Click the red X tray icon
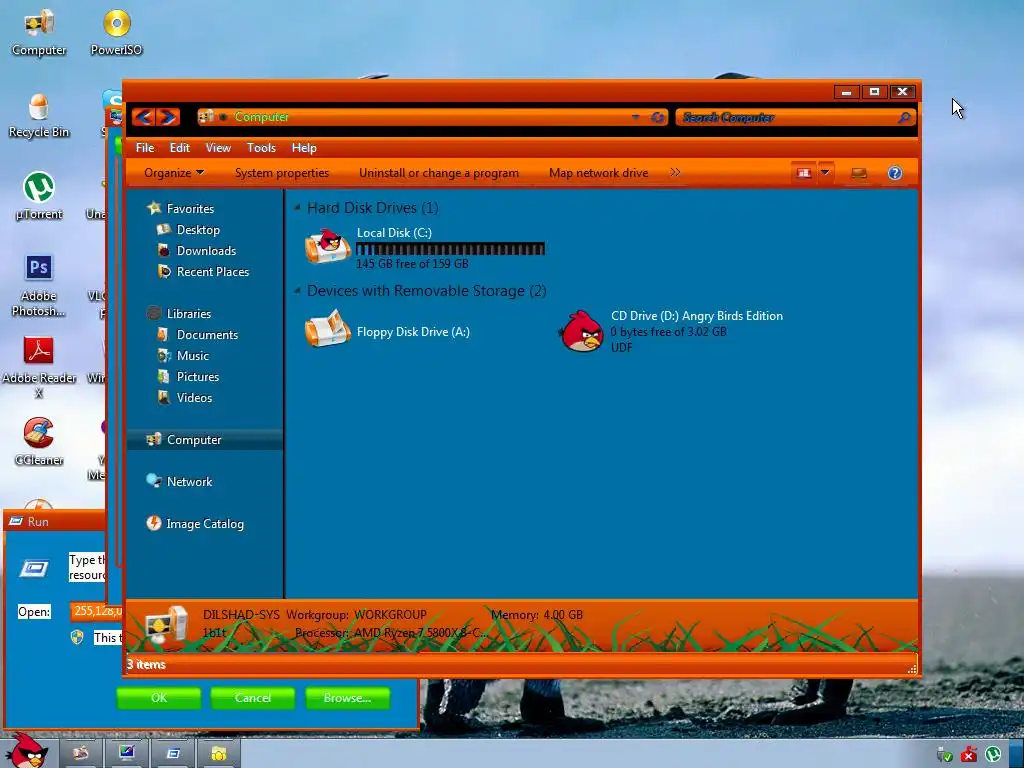This screenshot has width=1024, height=768. tap(969, 755)
